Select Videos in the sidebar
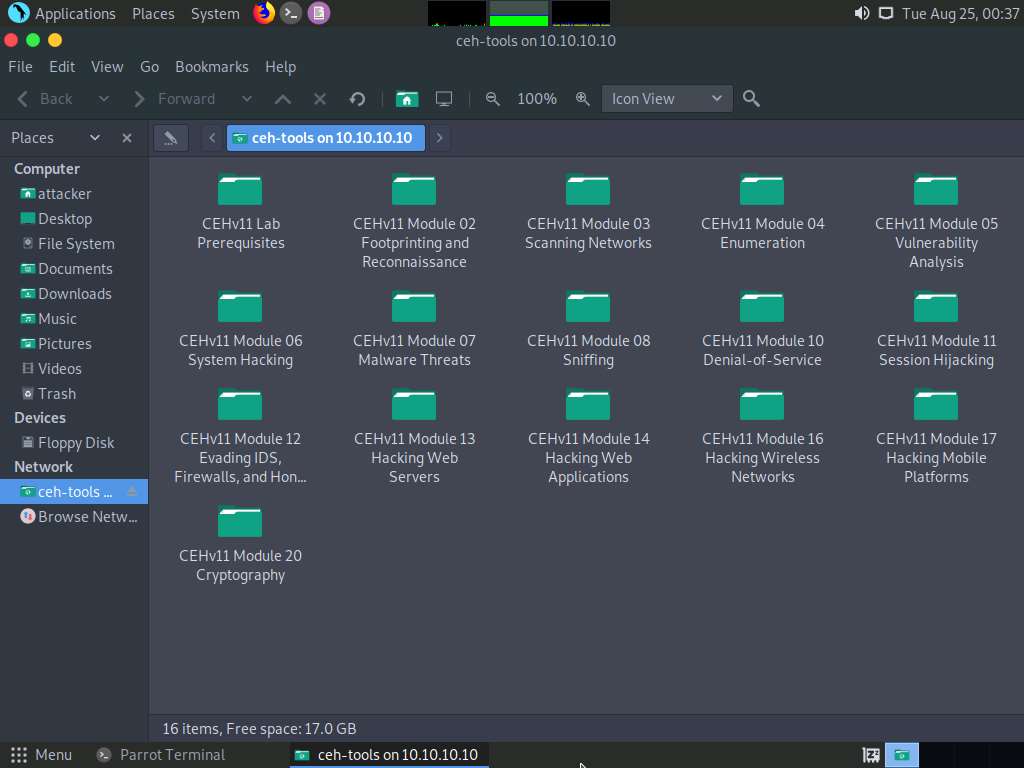The height and width of the screenshot is (768, 1024). pos(74,368)
